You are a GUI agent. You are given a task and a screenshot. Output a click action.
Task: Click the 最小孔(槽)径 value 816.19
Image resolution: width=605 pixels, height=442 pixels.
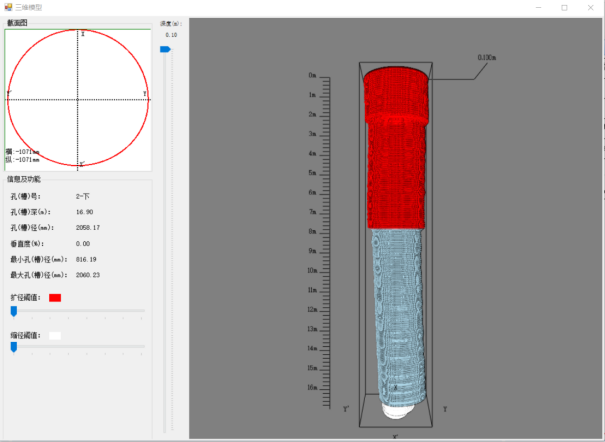point(89,259)
